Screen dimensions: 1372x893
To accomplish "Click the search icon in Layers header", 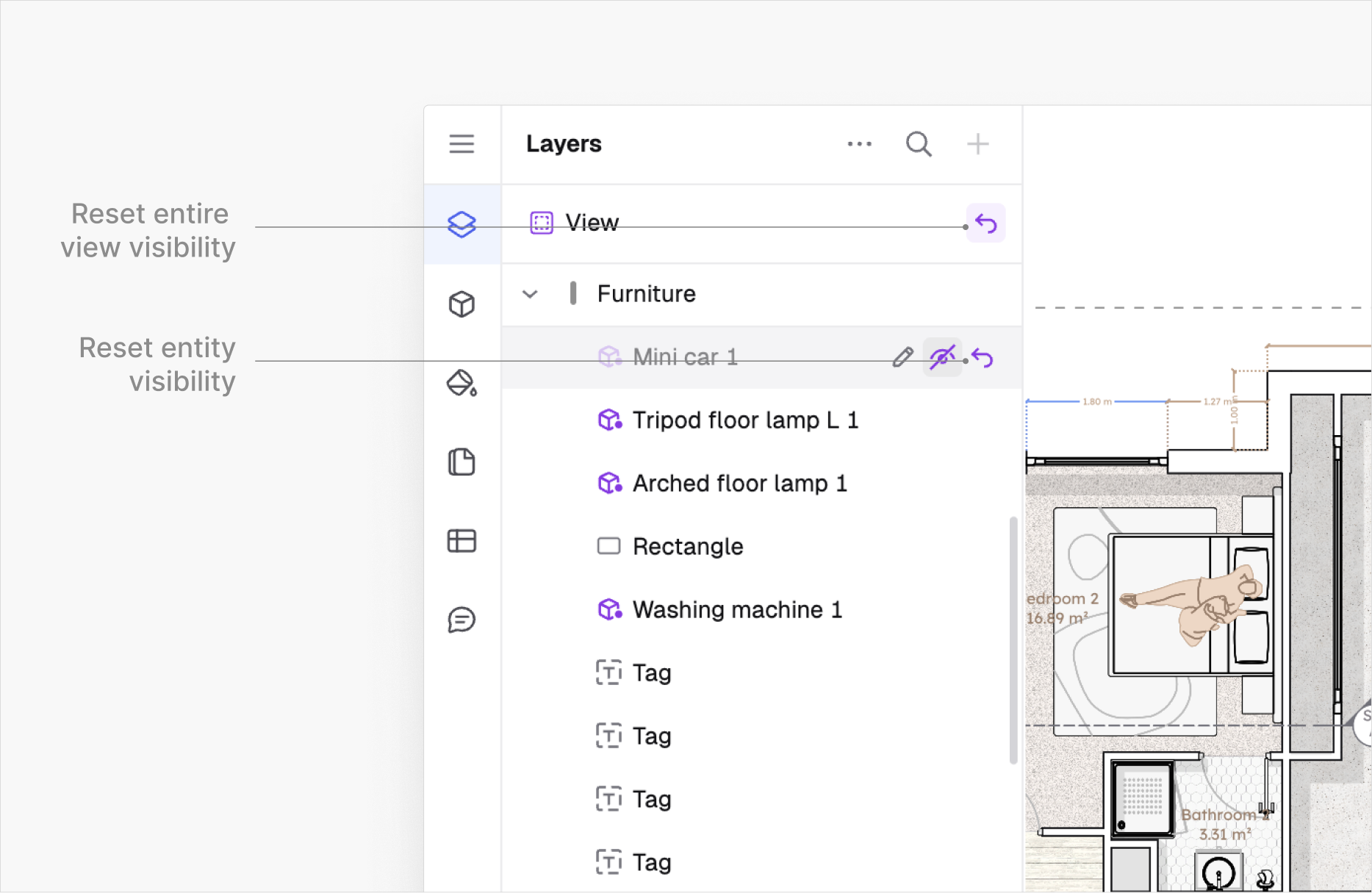I will coord(919,144).
